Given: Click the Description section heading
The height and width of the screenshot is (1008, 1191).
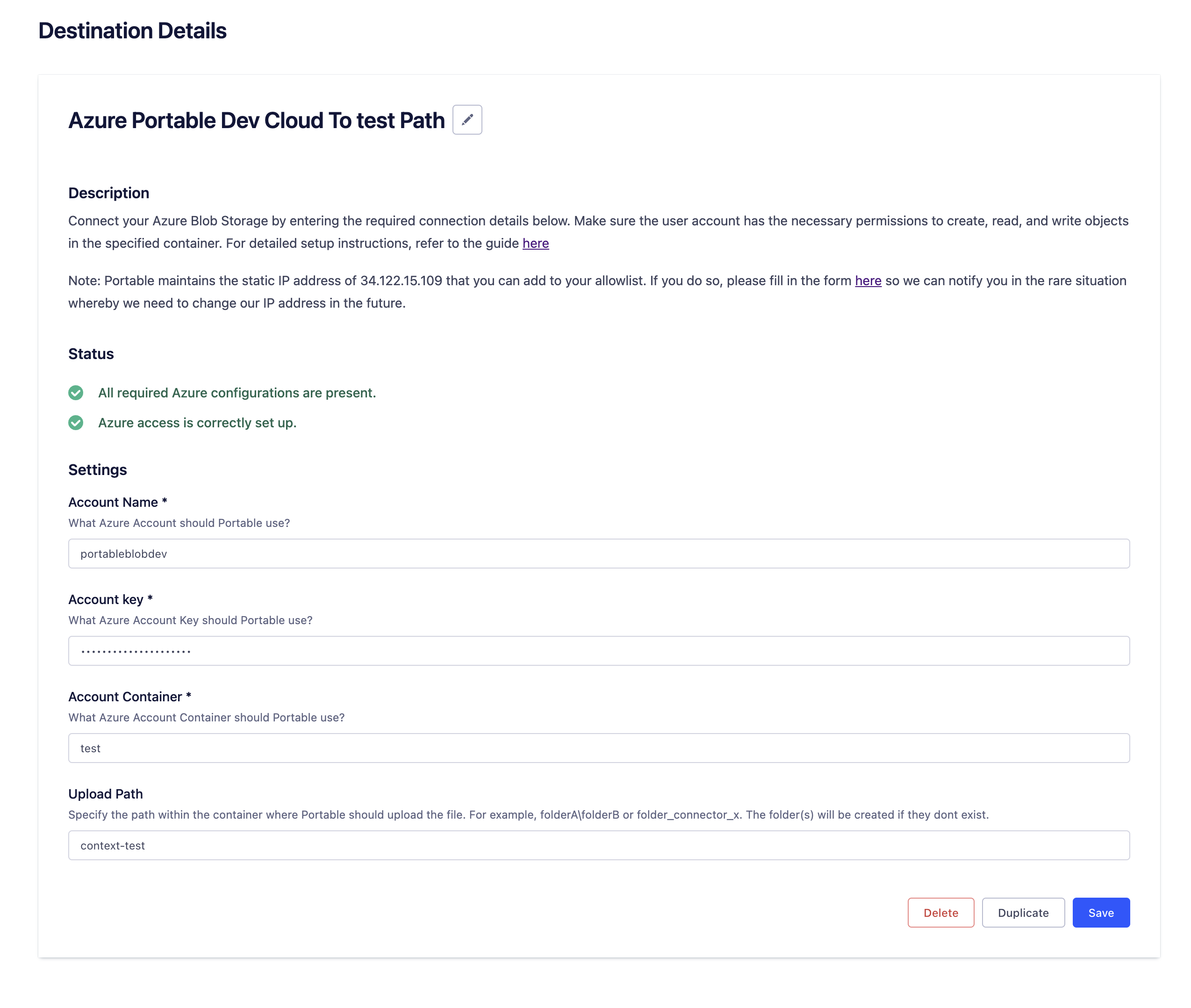Looking at the screenshot, I should (108, 193).
